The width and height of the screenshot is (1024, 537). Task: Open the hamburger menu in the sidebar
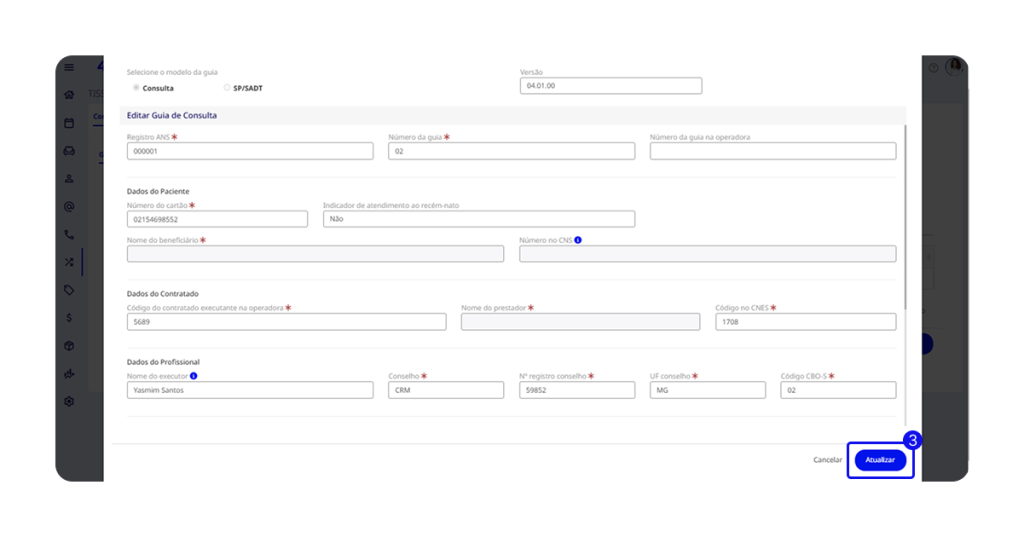(x=69, y=67)
